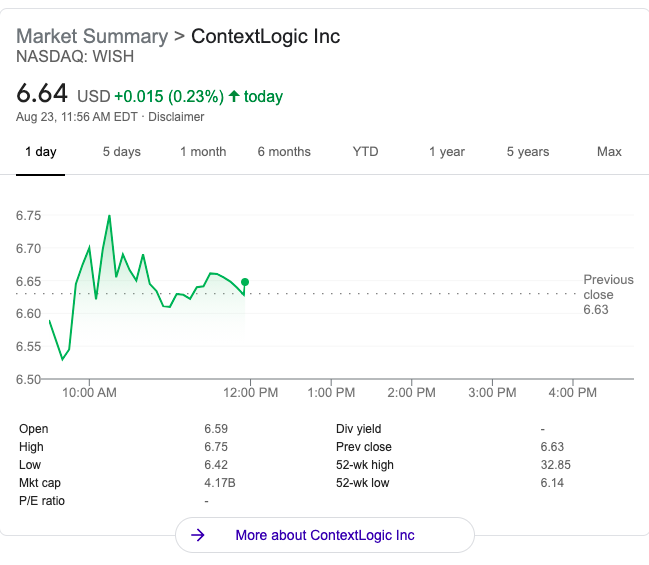The image size is (649, 565).
Task: Click the arrow icon beside More about ContextLogic
Action: (197, 535)
